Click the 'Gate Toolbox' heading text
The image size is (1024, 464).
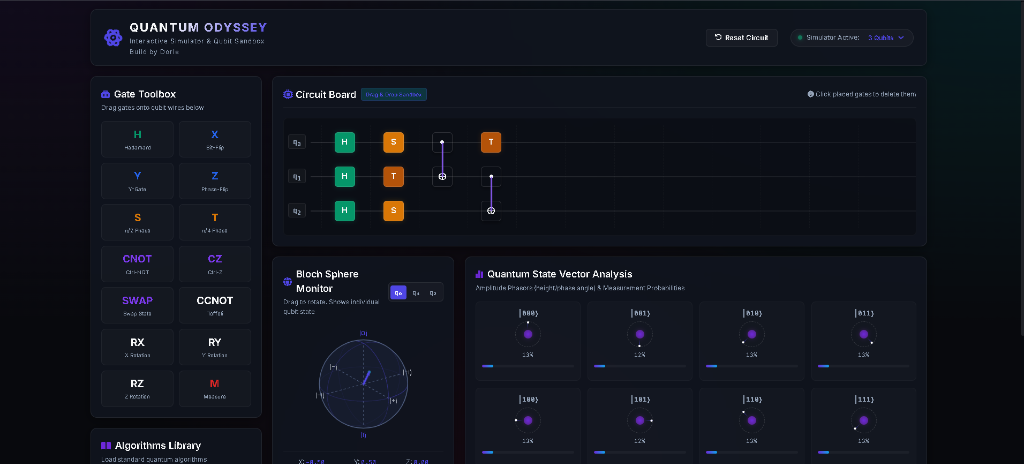[145, 94]
